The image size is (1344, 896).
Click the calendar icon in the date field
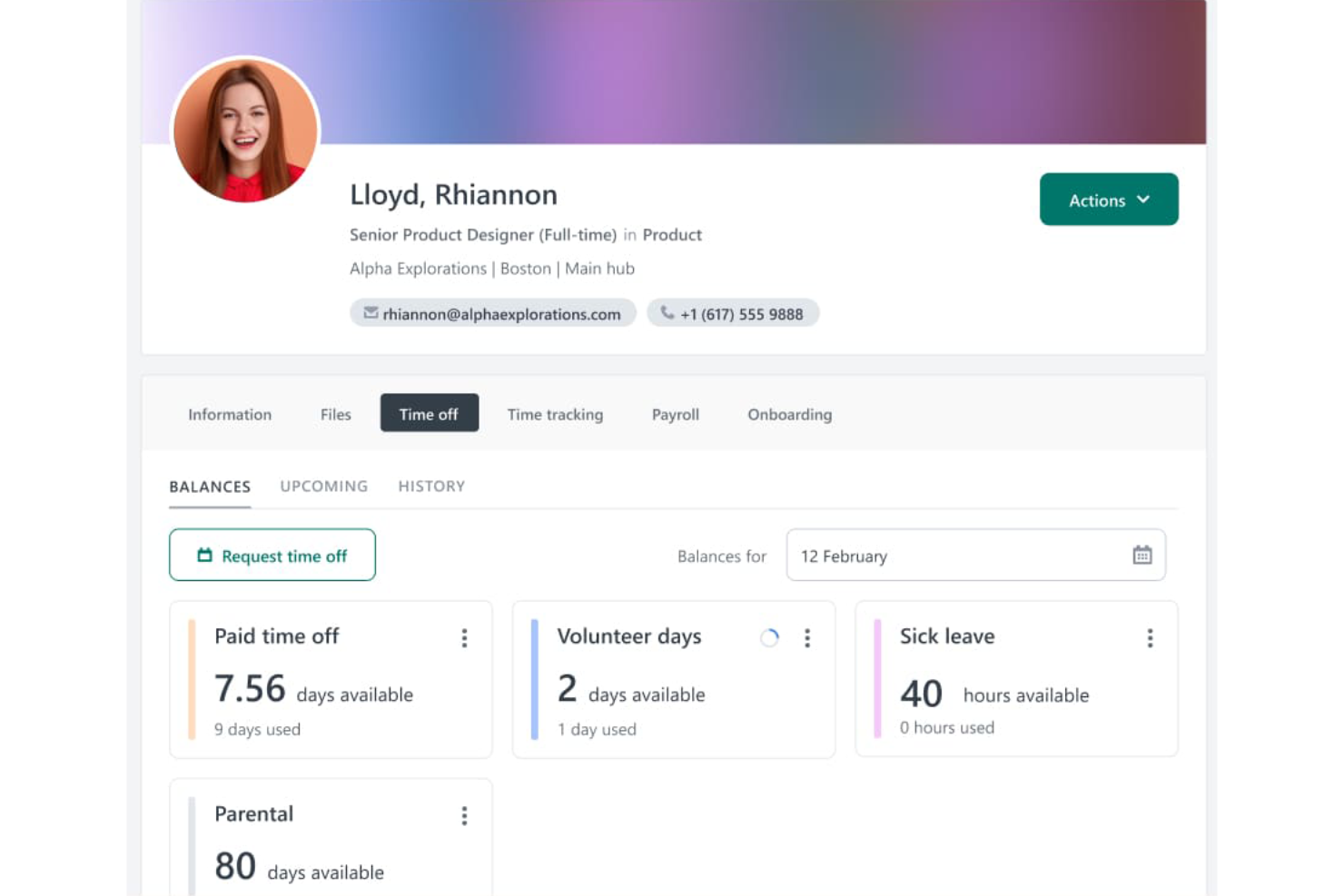(x=1142, y=555)
